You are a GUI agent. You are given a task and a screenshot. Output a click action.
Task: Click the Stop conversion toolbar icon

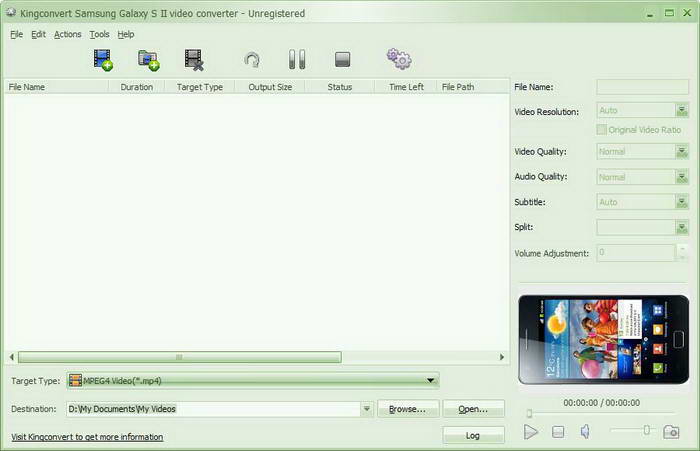point(342,59)
